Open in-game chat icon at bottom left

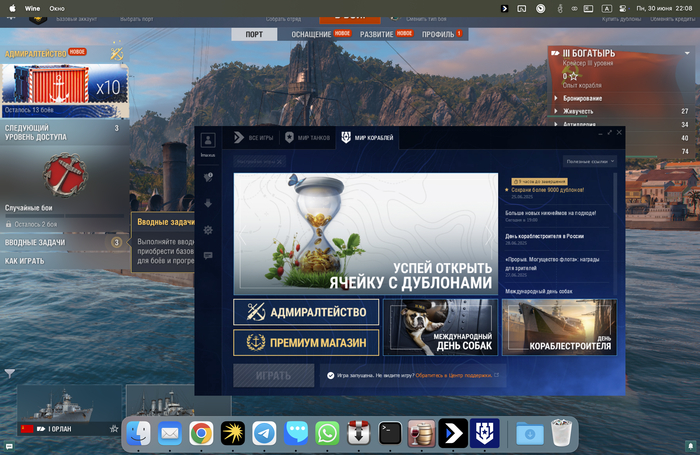point(9,446)
